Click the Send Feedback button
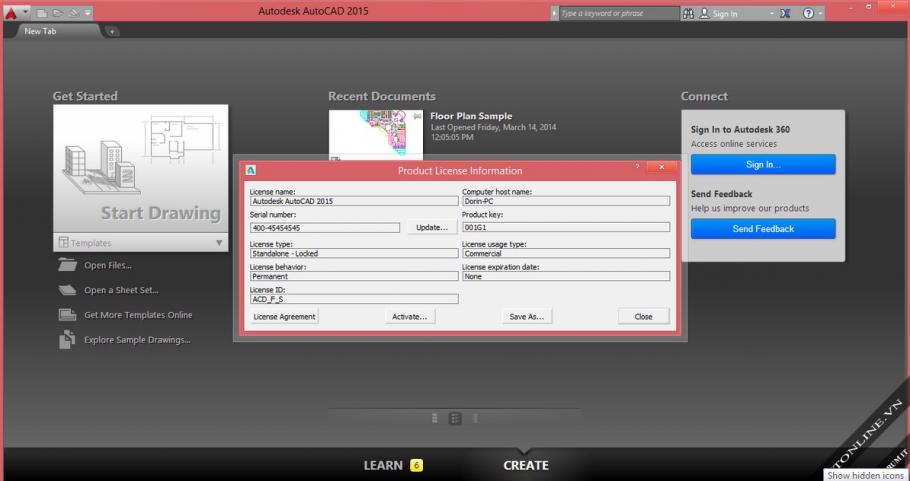 tap(763, 229)
